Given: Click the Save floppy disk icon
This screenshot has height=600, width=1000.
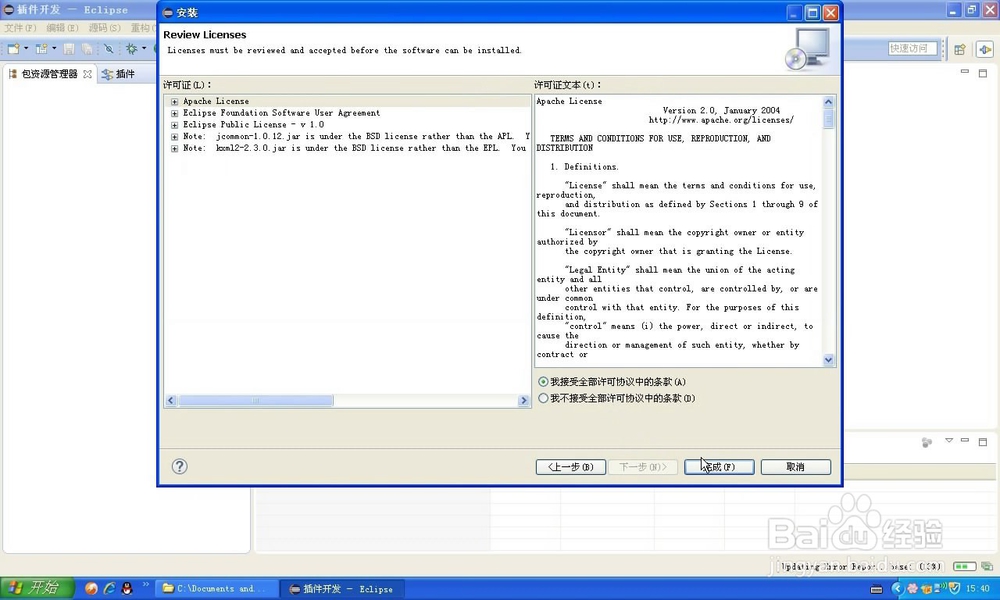Looking at the screenshot, I should [69, 48].
